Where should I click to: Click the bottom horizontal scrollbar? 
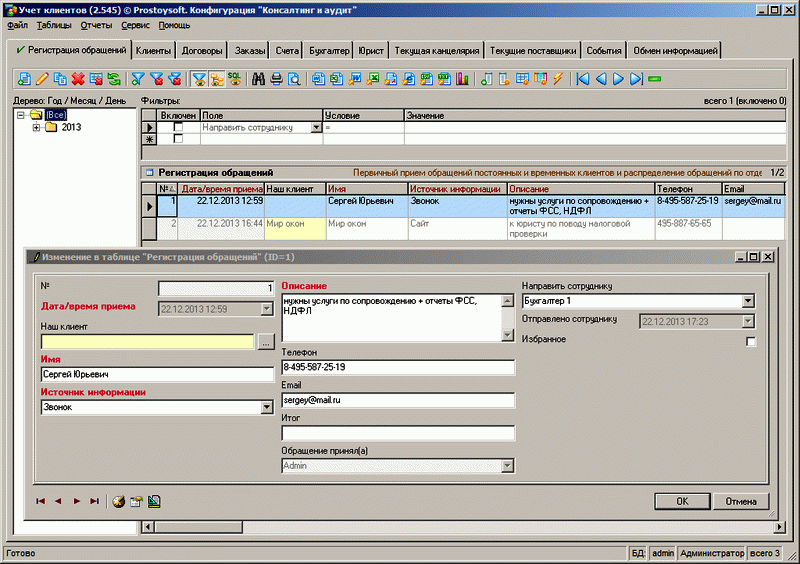pos(450,527)
